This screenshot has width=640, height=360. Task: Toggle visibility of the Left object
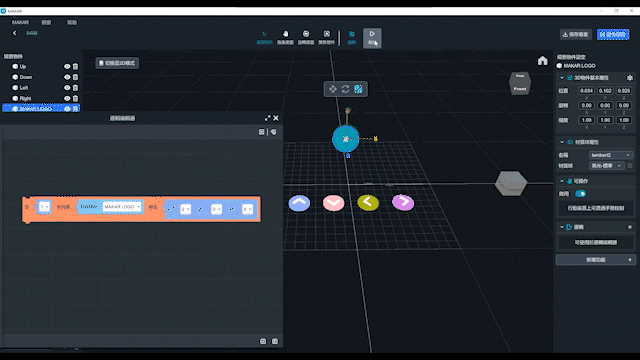click(67, 87)
